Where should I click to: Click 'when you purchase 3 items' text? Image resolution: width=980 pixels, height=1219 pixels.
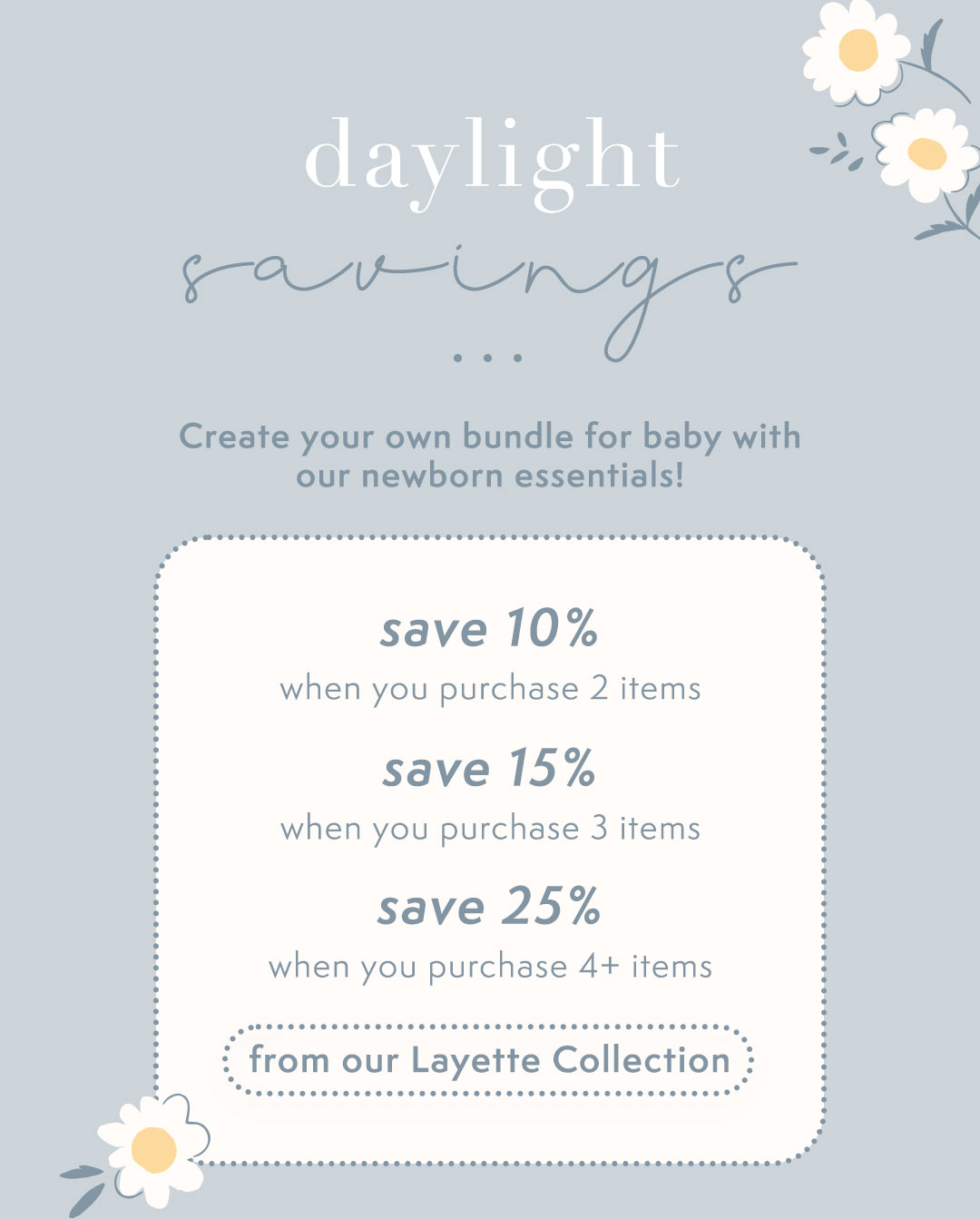coord(490,829)
